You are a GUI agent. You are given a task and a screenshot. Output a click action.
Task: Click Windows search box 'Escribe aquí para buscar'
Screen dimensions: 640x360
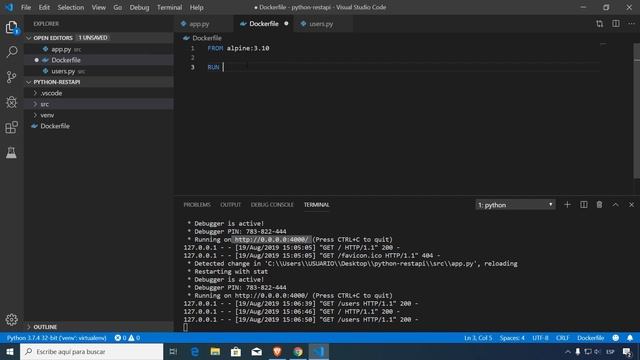point(91,351)
